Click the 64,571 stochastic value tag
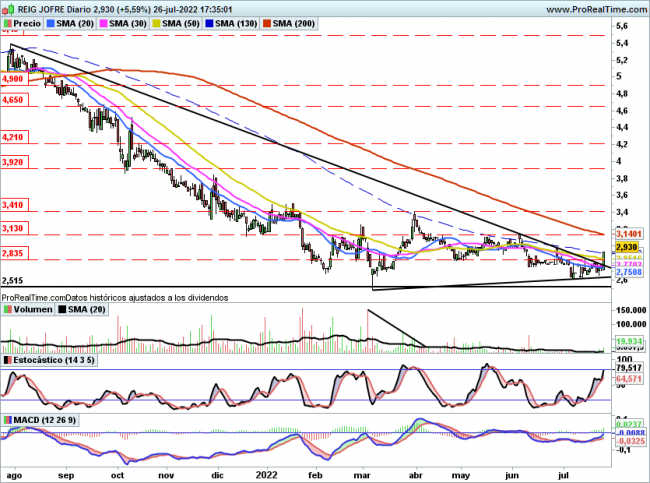This screenshot has height=483, width=650. pyautogui.click(x=629, y=379)
